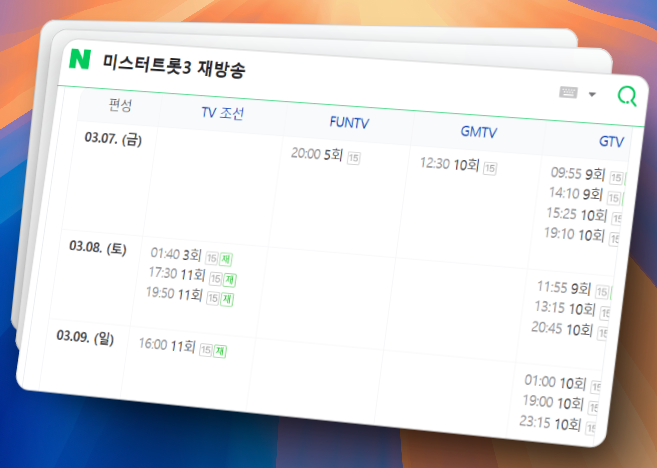Click the 편성 column header
This screenshot has height=468, width=657.
click(x=120, y=105)
